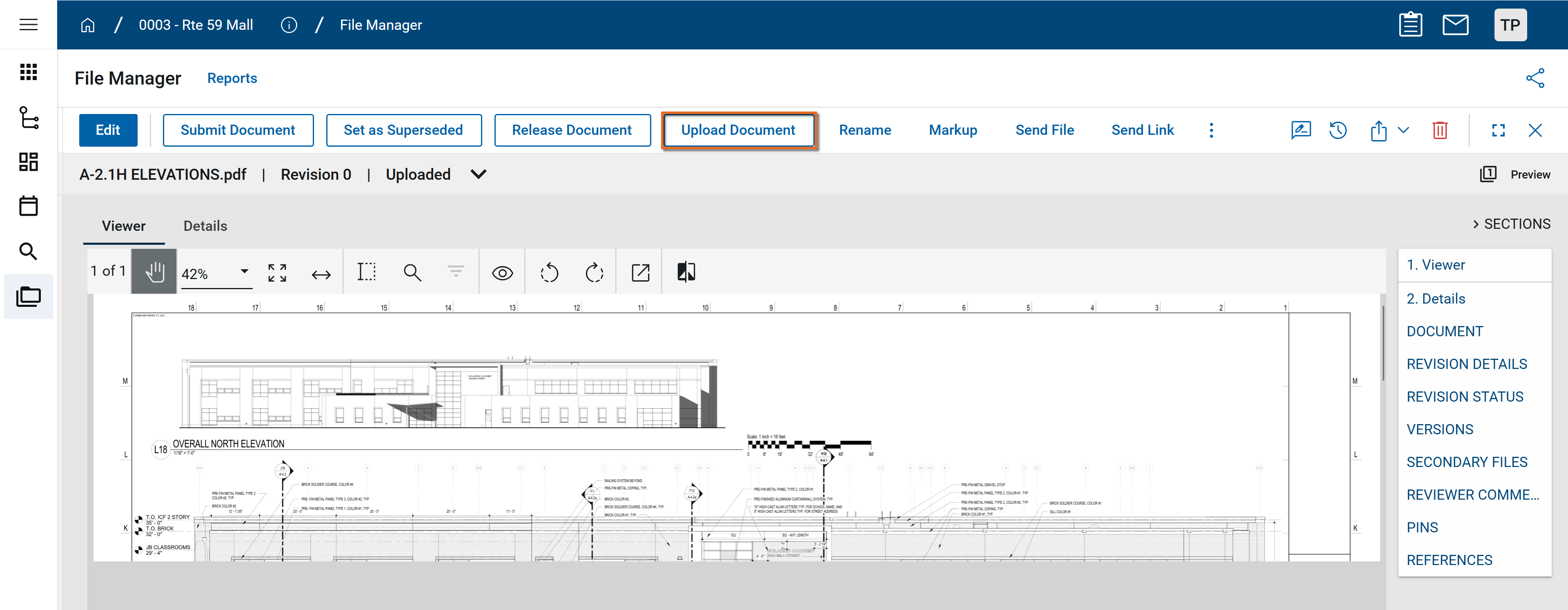Screen dimensions: 1568x610
Task: Open the revision history clock icon
Action: pos(1337,130)
